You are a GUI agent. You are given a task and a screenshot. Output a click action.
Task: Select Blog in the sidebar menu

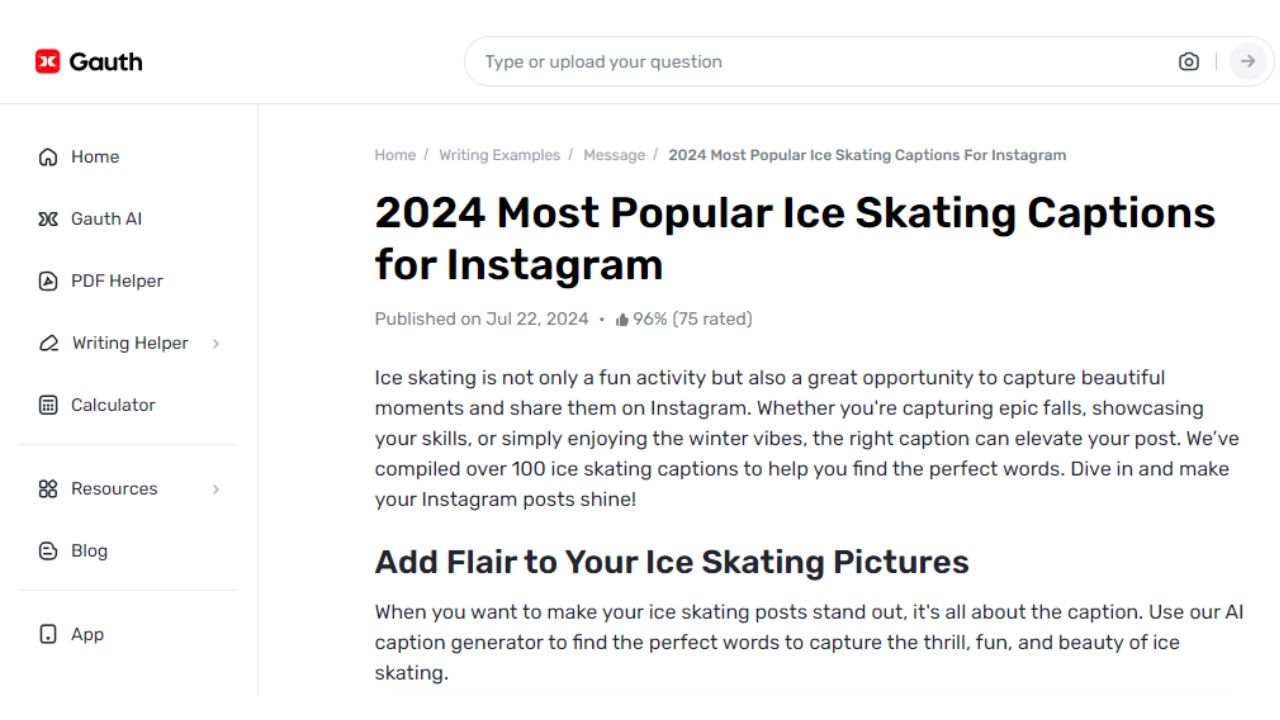tap(88, 550)
